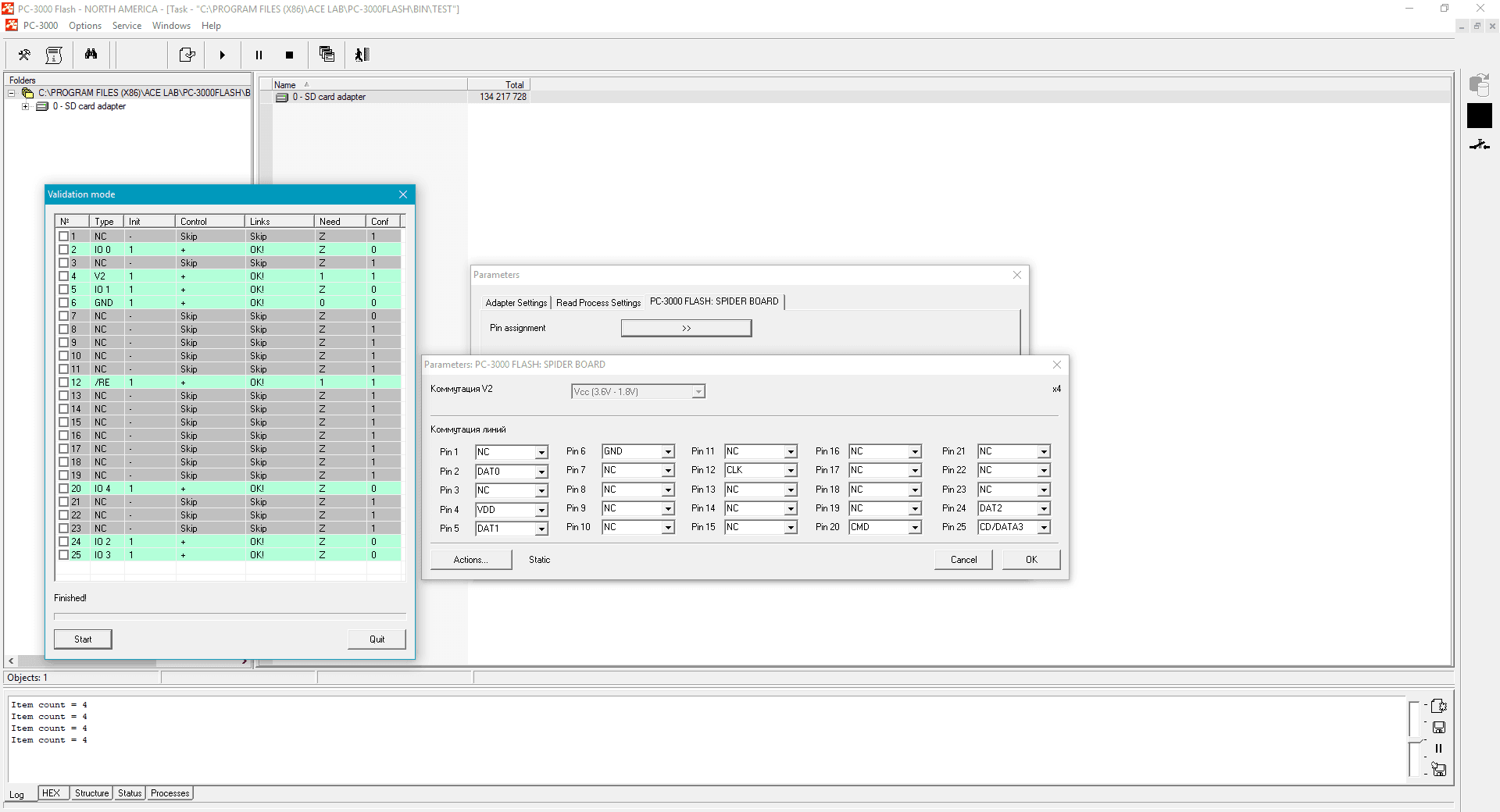The width and height of the screenshot is (1500, 812).
Task: Open the Pin 24 DAT2 dropdown
Action: (x=1044, y=508)
